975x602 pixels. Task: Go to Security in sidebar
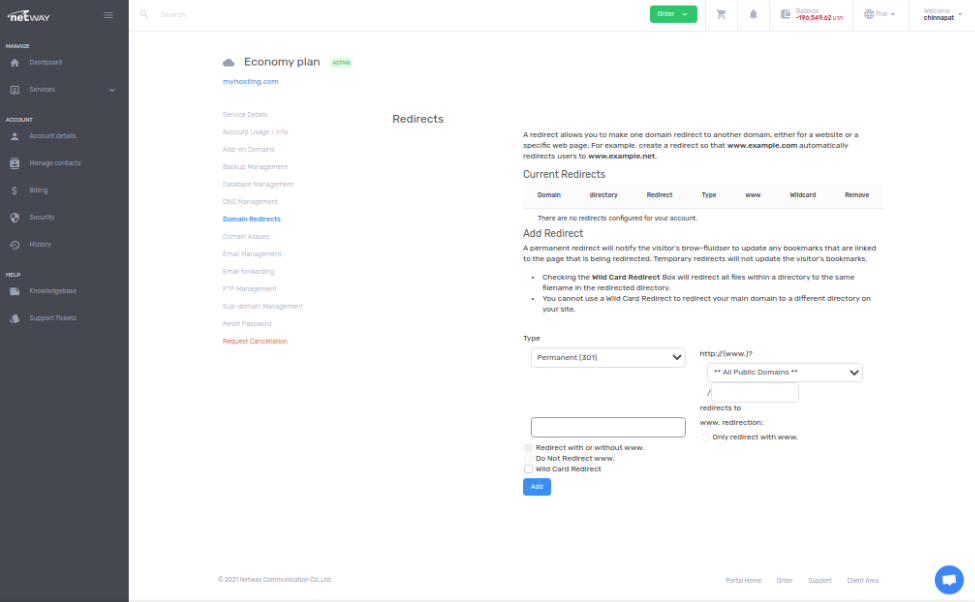(42, 217)
